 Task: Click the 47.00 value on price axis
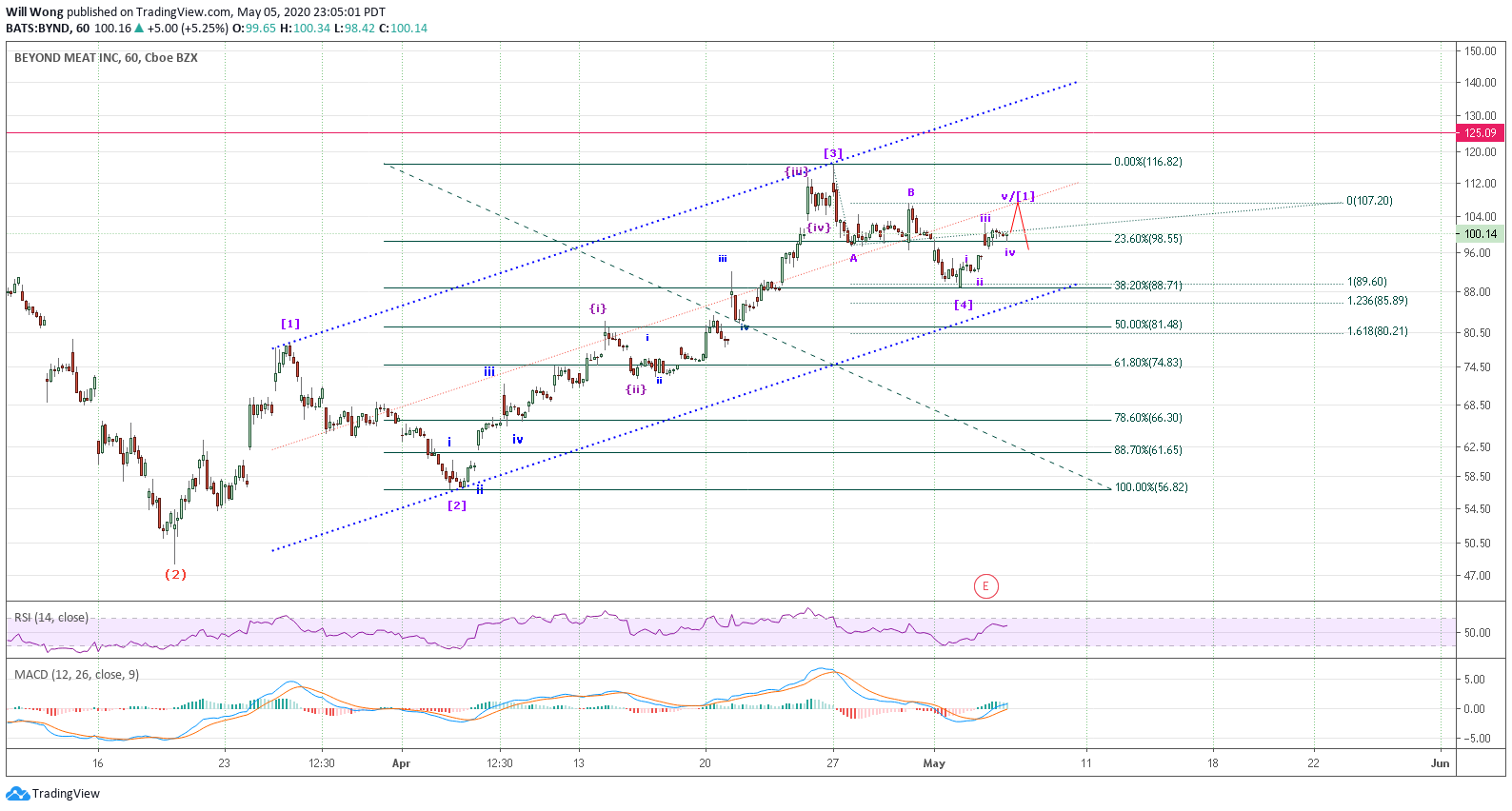(1479, 576)
